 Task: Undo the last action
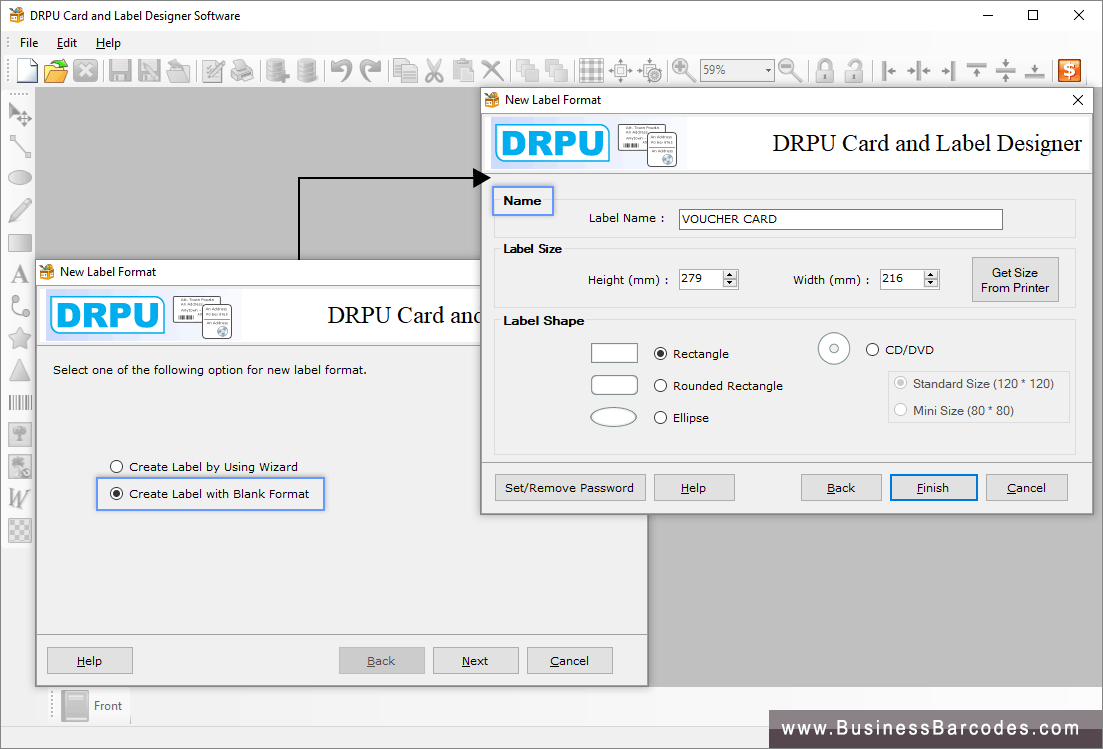(341, 70)
